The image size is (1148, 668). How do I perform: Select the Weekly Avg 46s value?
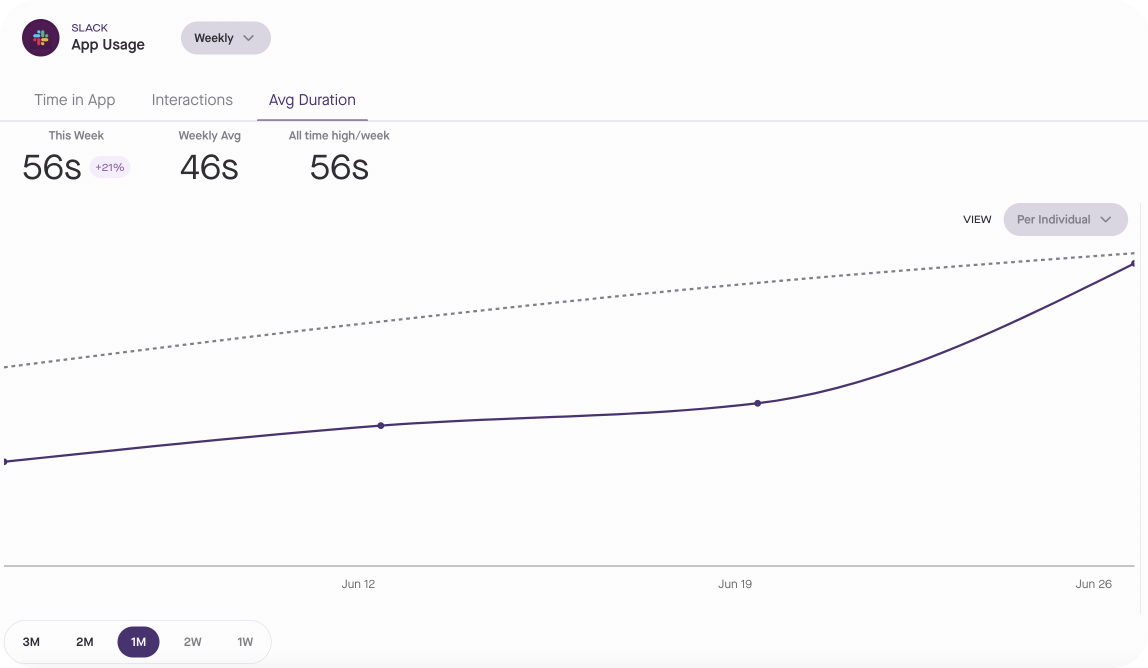pos(209,167)
